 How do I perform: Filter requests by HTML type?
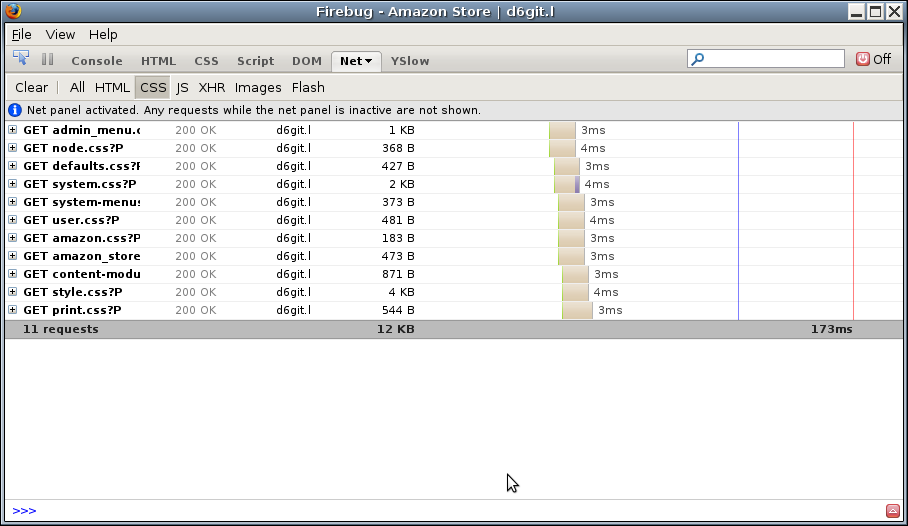coord(112,87)
